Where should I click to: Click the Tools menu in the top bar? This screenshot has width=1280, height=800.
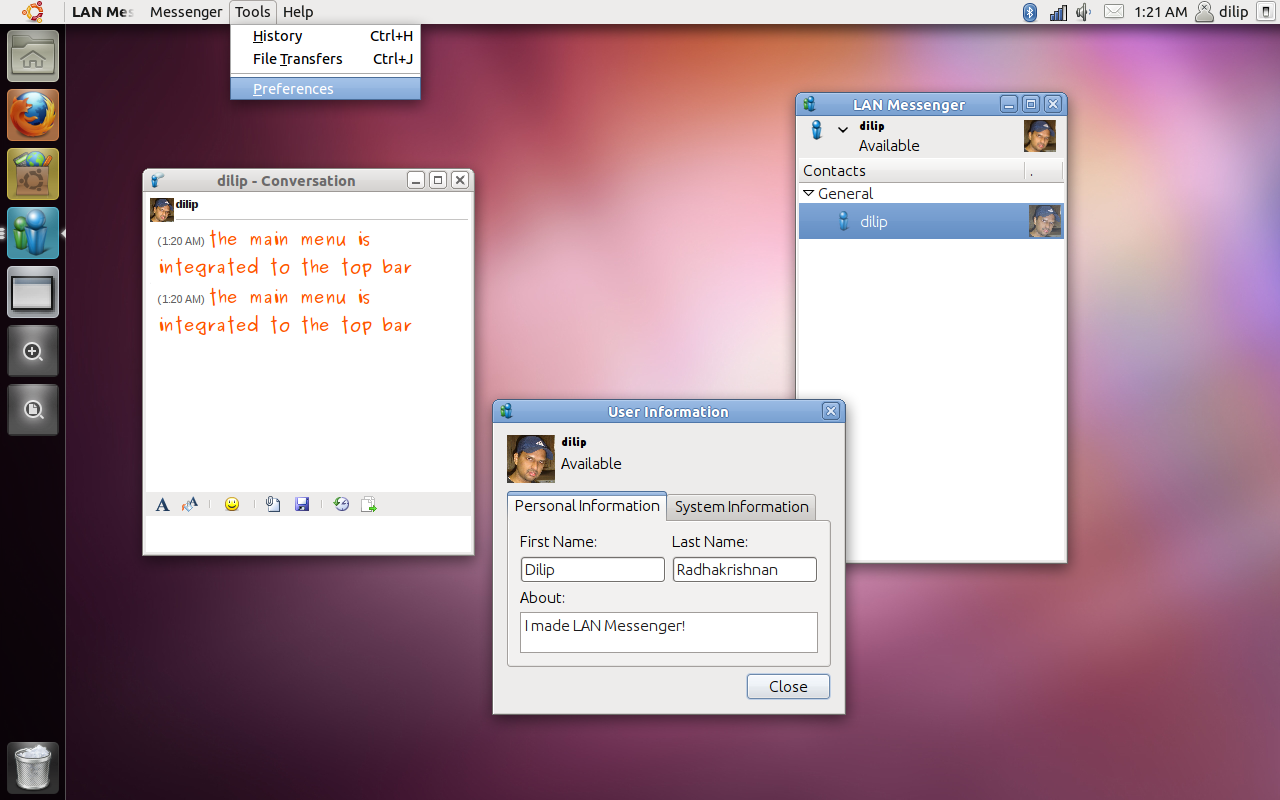point(253,12)
